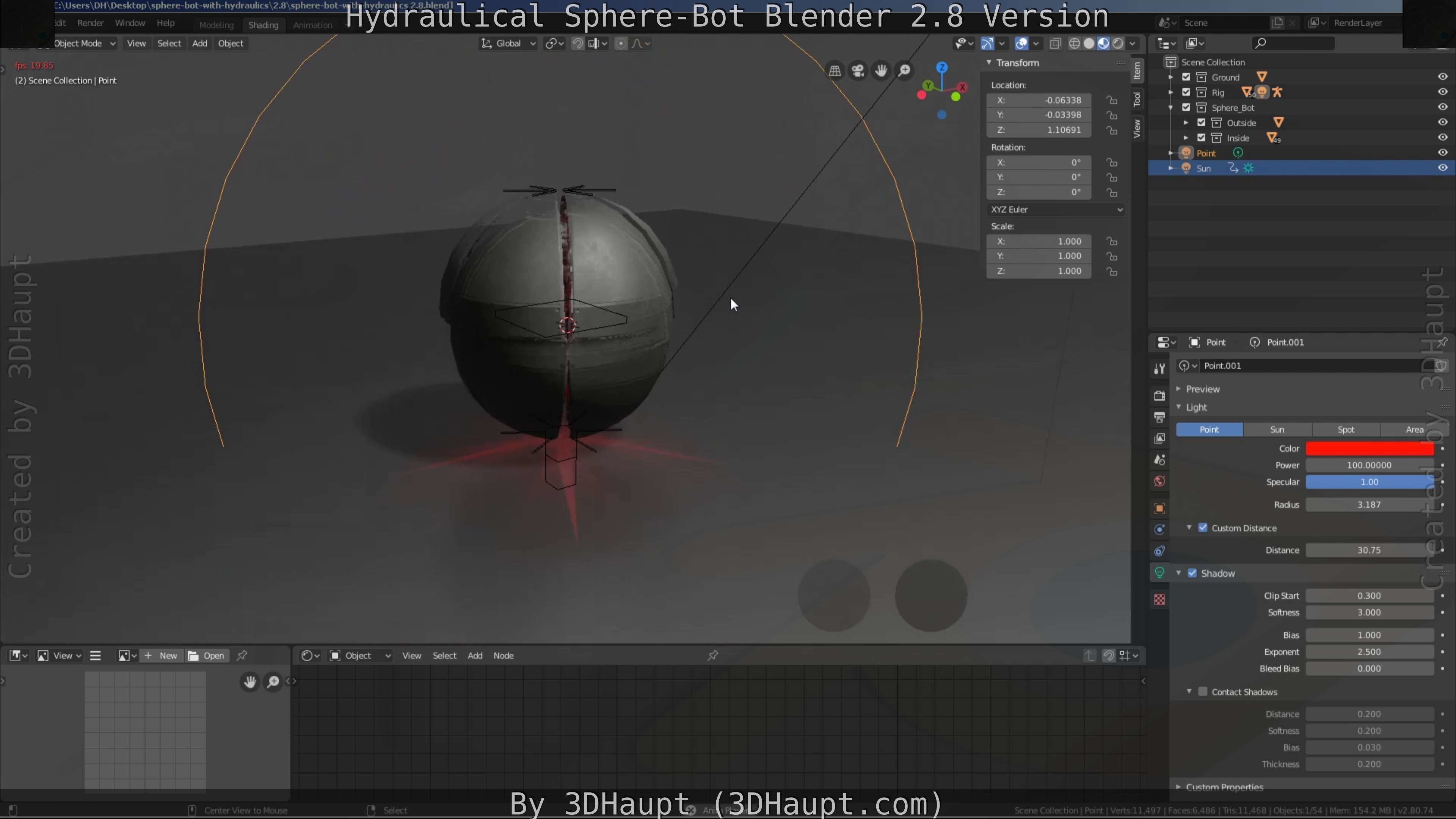1456x819 pixels.
Task: Click the zoom magnifier icon in viewport
Action: point(904,71)
